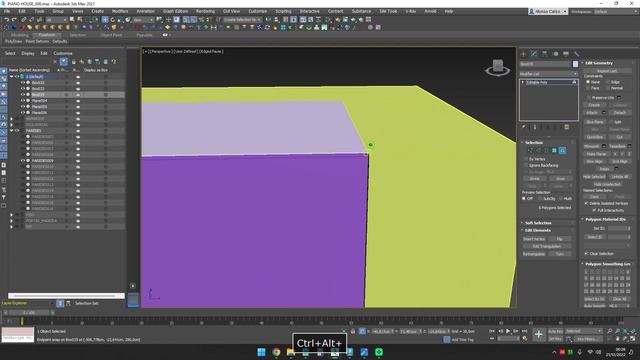Toggle Preserve UVs checkbox
Screen dimensions: 640x360
coord(588,98)
